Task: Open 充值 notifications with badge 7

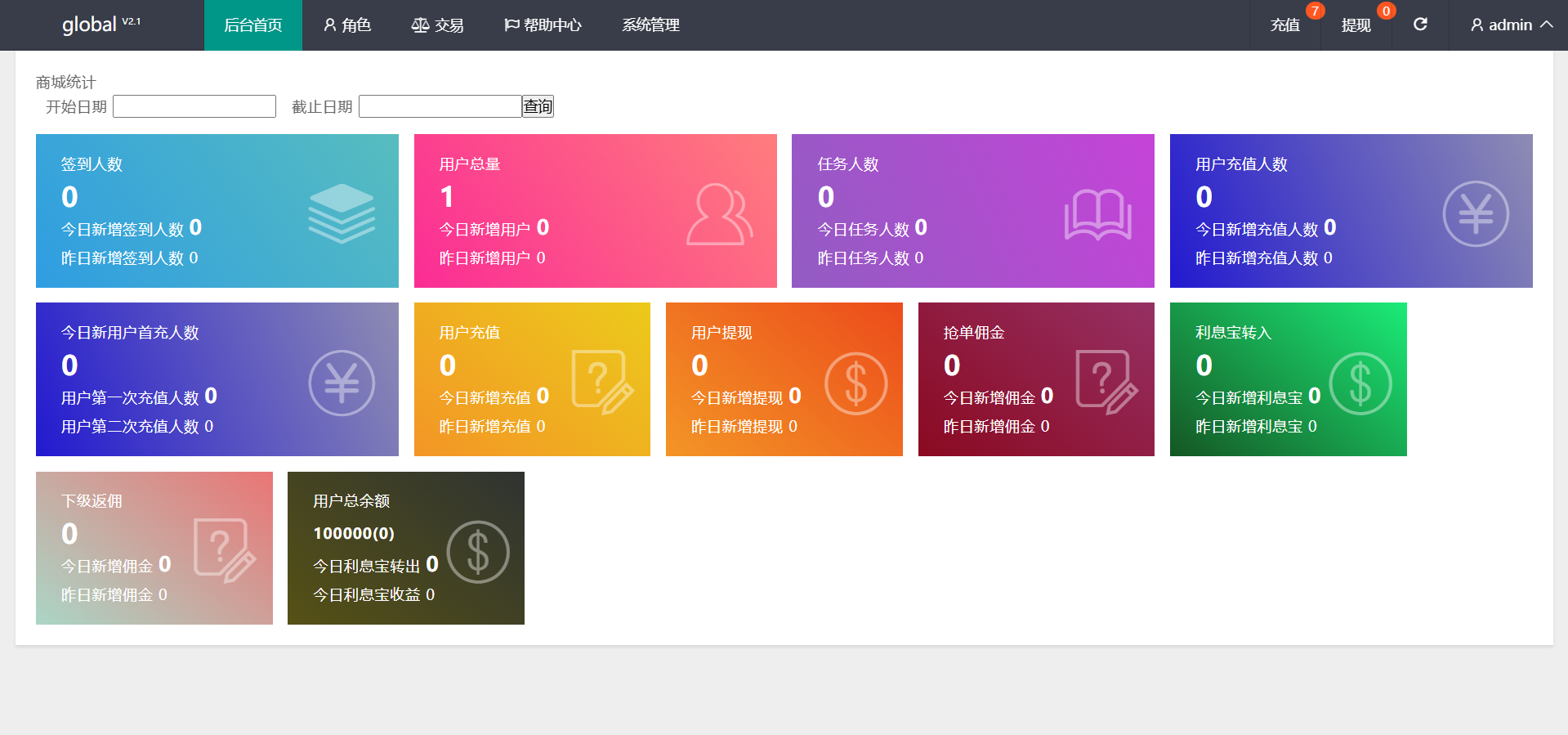Action: click(1285, 25)
